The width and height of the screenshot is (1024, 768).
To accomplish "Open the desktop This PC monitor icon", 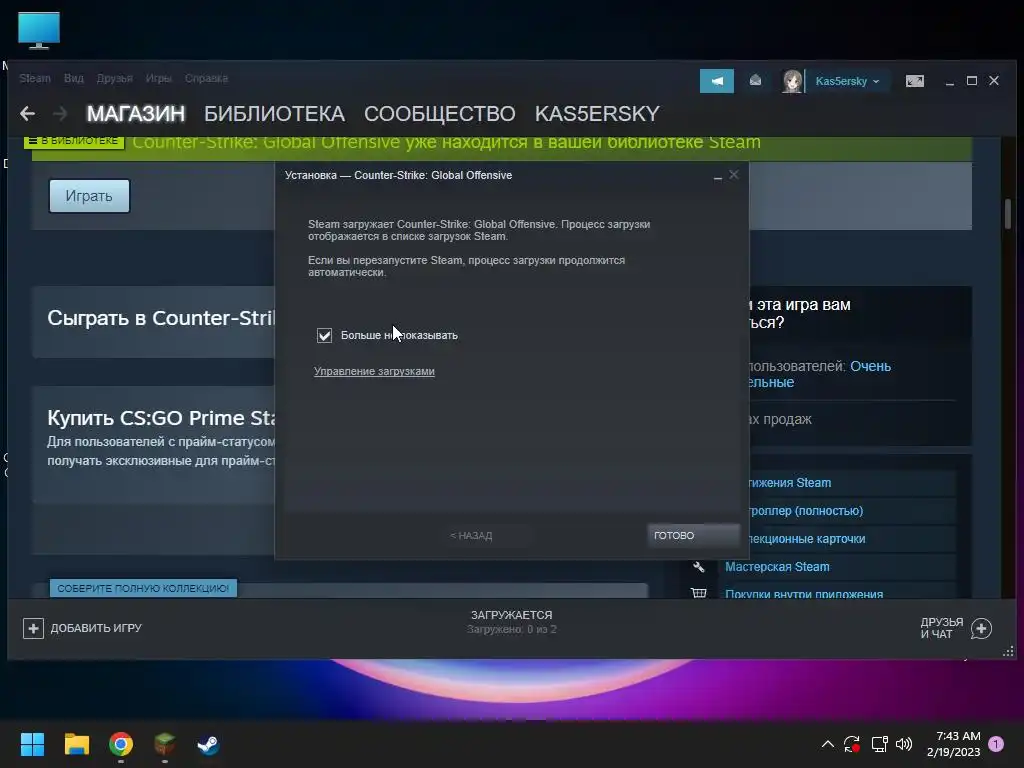I will tap(39, 31).
